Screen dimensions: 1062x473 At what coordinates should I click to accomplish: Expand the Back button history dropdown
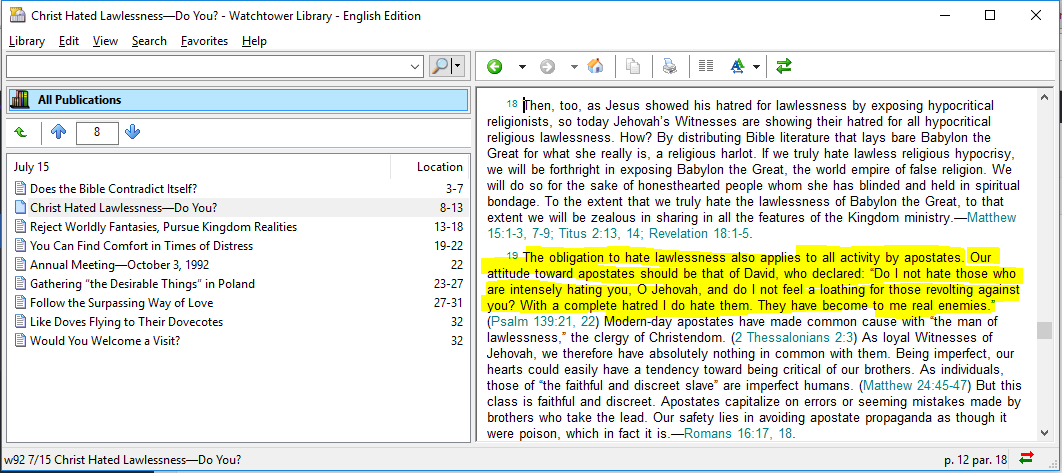pyautogui.click(x=521, y=66)
